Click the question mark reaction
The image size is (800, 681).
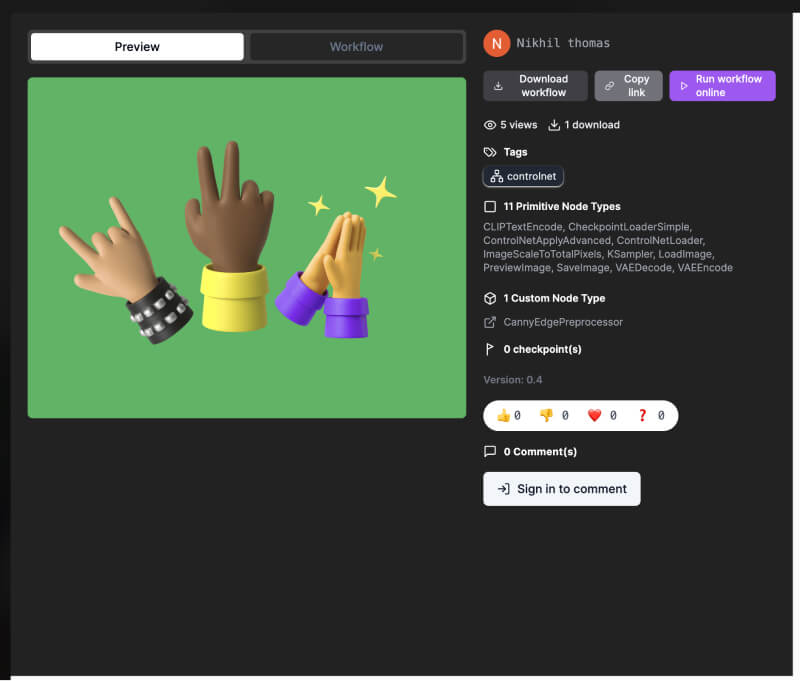tap(642, 415)
